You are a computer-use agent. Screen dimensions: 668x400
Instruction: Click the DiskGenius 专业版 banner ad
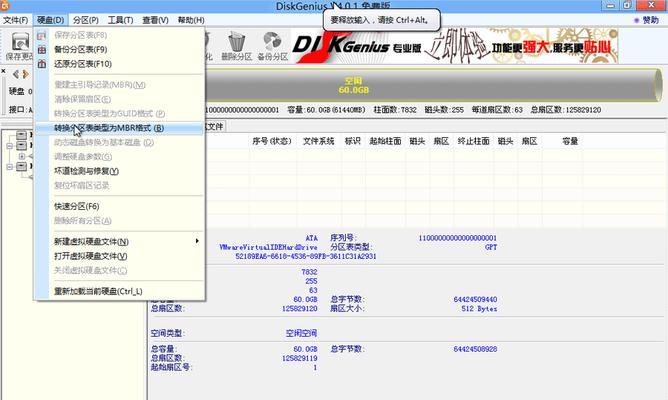pos(455,46)
